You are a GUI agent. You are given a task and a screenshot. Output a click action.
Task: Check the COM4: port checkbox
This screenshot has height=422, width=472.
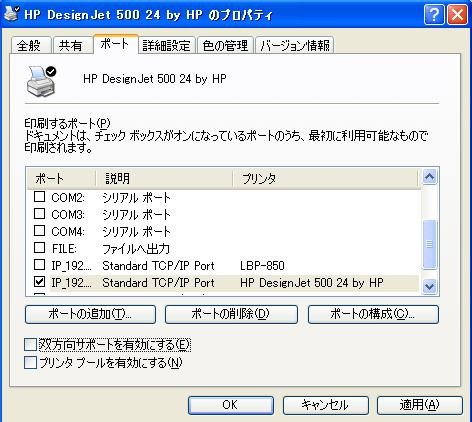40,231
